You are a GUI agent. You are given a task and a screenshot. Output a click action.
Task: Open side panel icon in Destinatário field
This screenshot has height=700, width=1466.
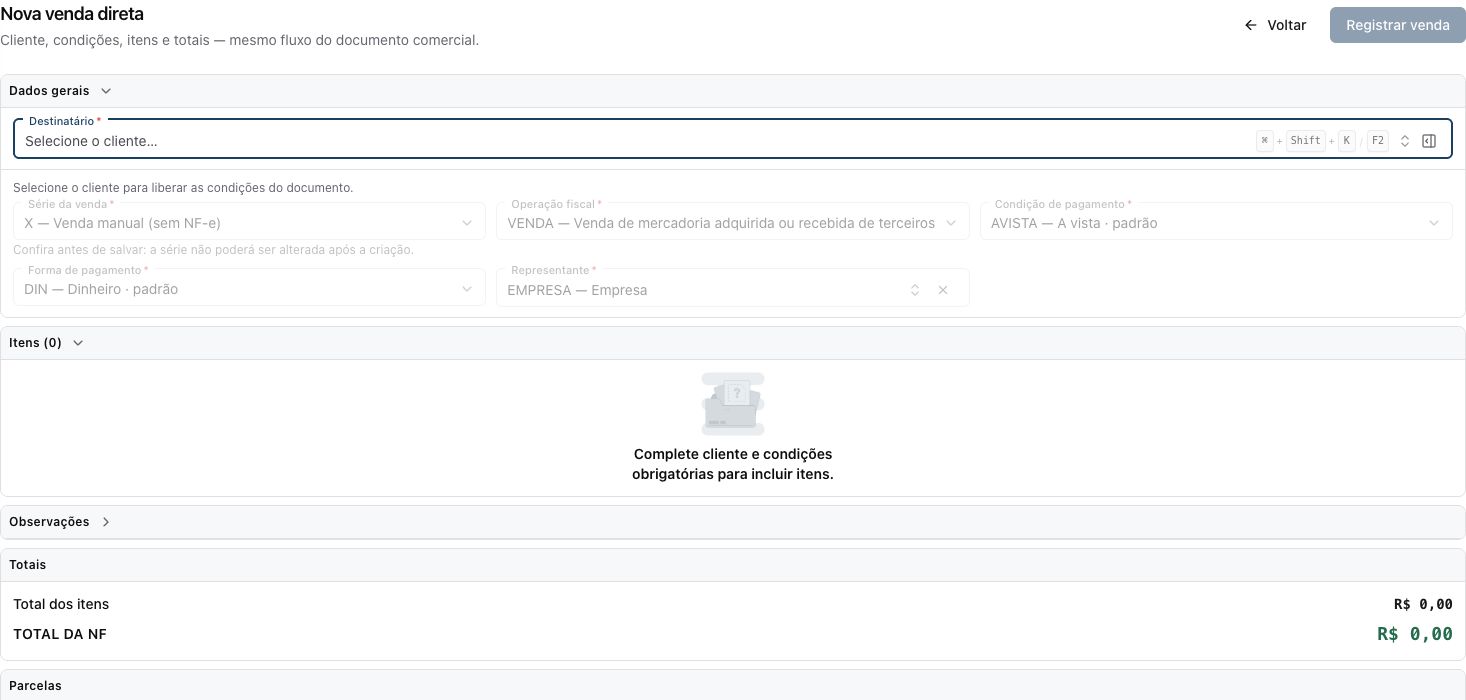pyautogui.click(x=1429, y=141)
